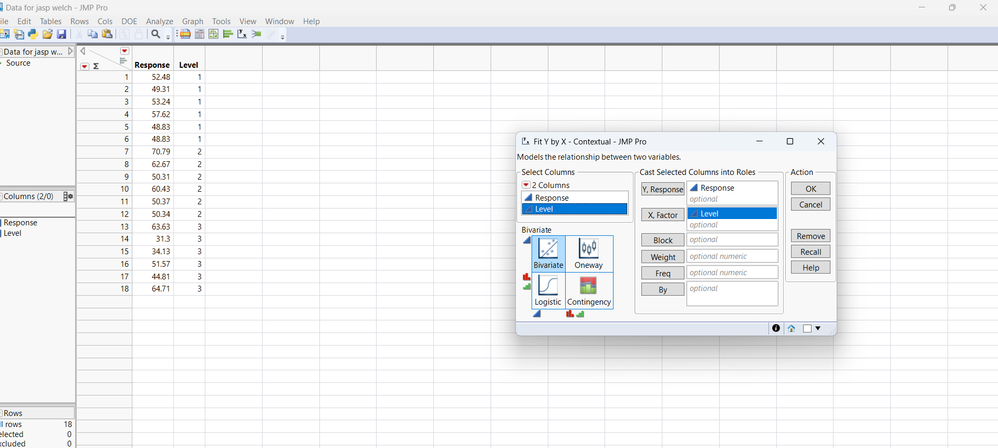Open the Tables menu
The height and width of the screenshot is (448, 998).
(50, 21)
